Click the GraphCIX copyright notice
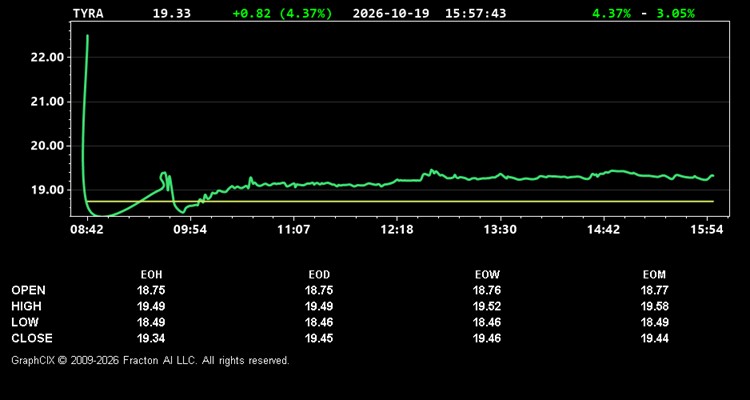The image size is (750, 400). [150, 360]
